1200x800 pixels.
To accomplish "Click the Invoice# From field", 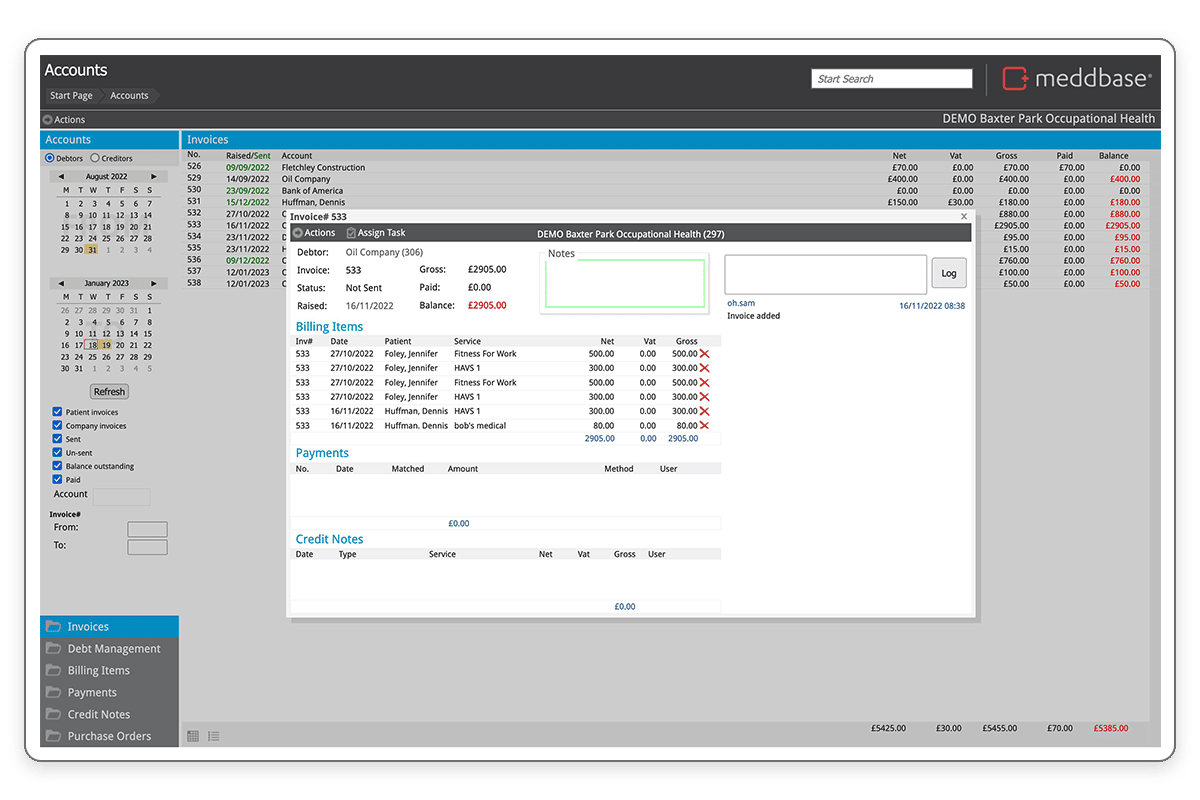I will pos(147,529).
